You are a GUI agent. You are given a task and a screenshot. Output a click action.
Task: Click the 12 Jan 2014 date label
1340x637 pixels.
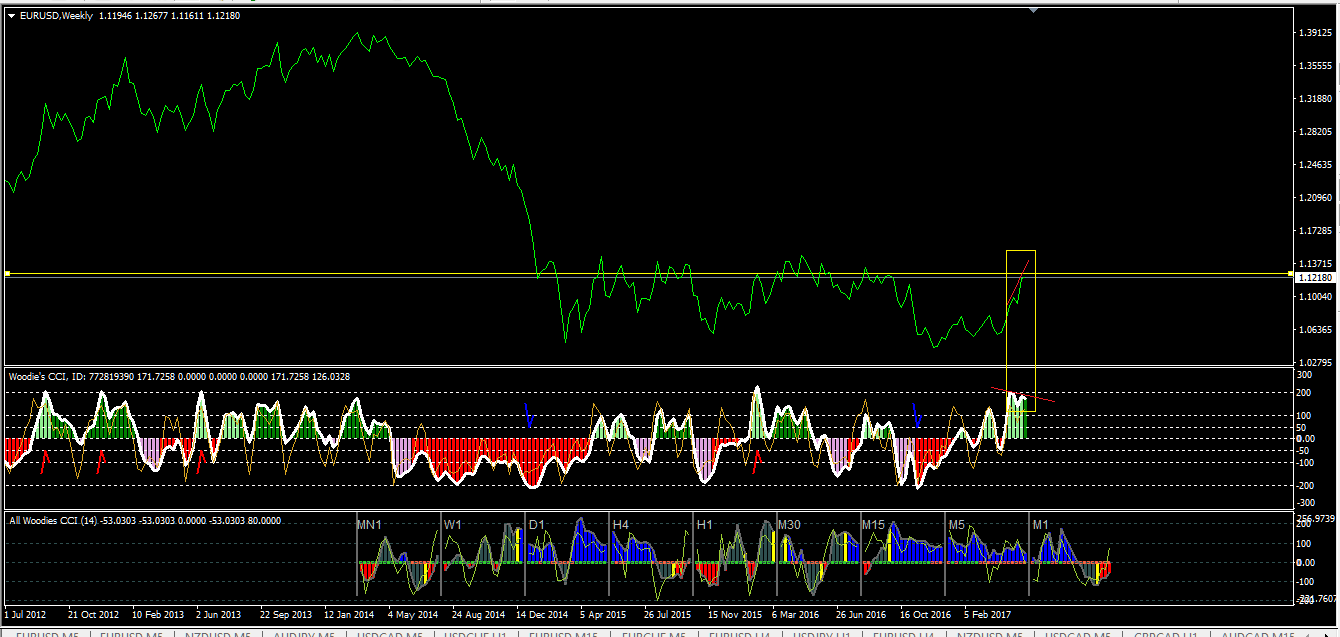point(350,614)
